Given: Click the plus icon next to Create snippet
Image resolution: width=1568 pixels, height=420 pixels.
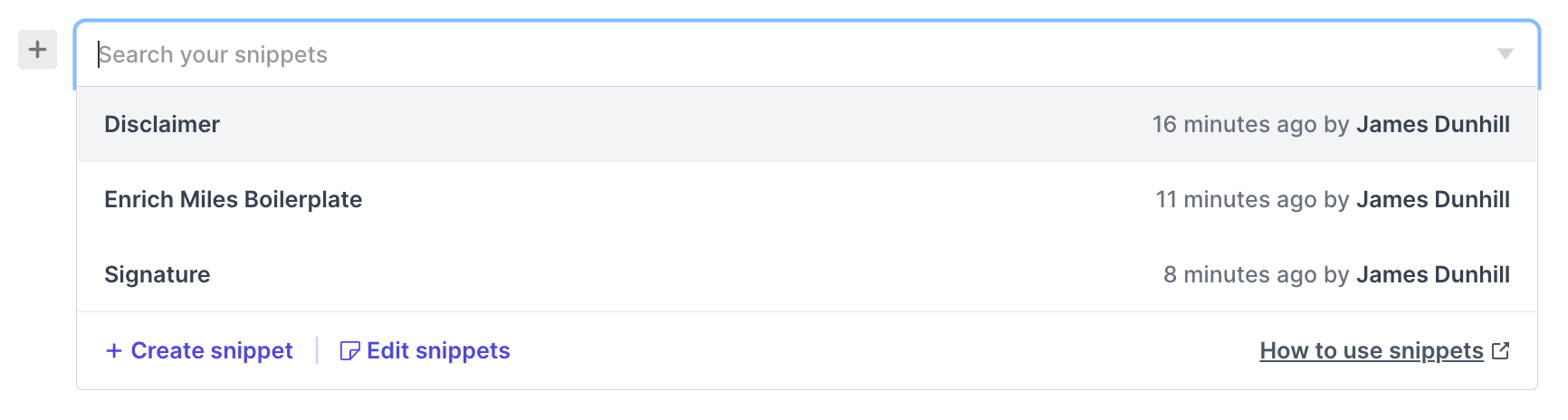Looking at the screenshot, I should point(114,350).
